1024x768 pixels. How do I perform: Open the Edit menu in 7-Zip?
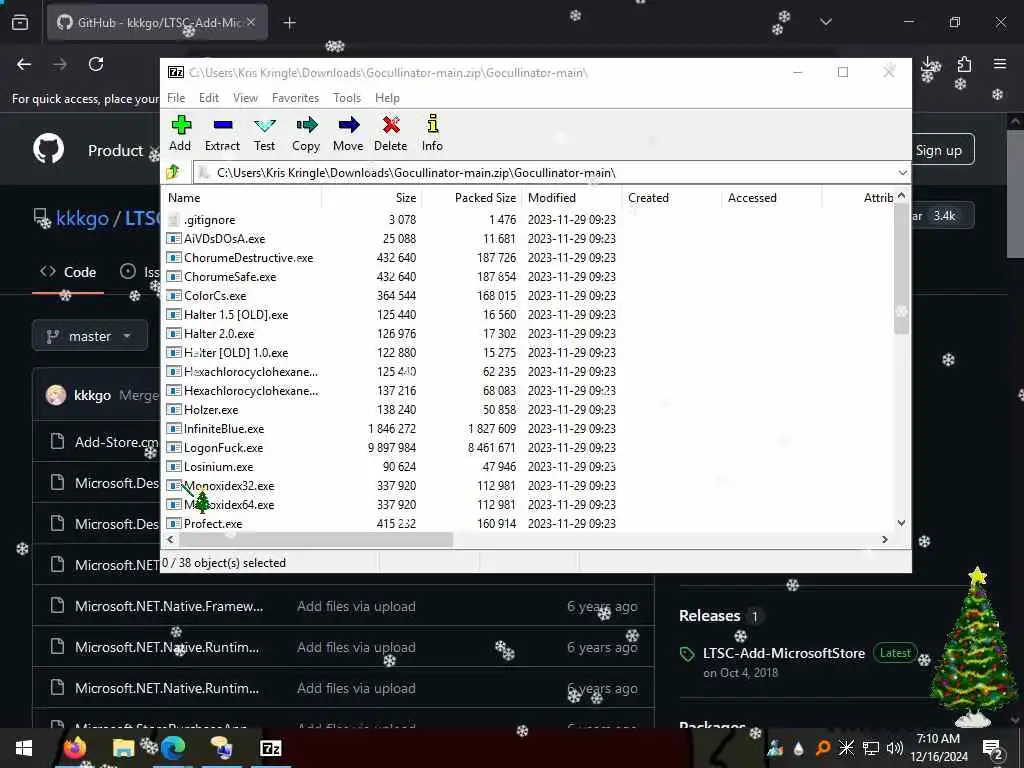tap(209, 98)
